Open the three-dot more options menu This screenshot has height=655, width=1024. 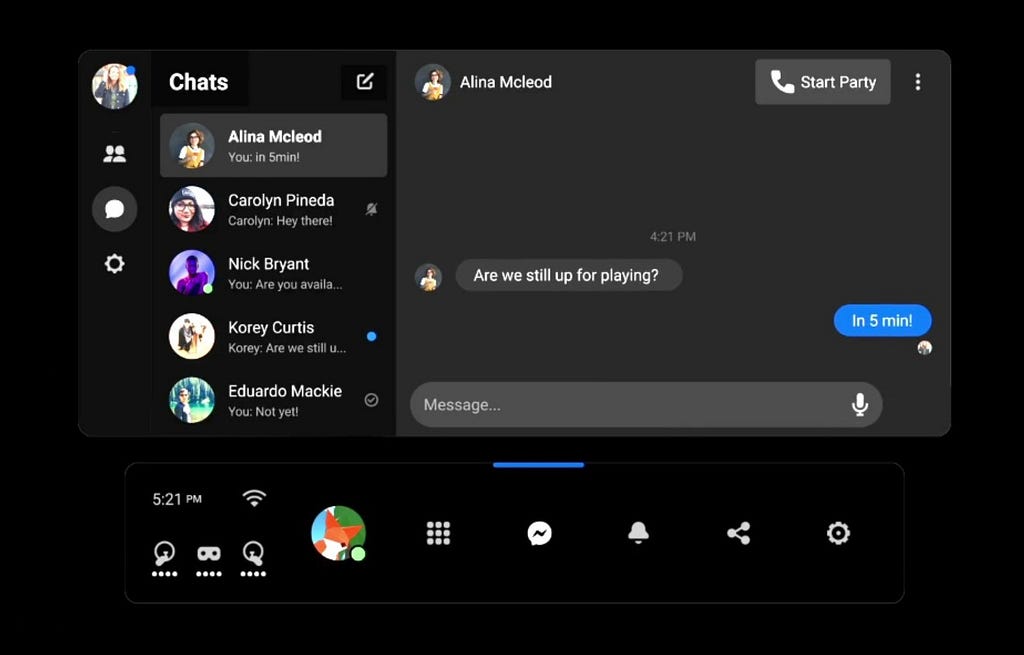click(918, 82)
